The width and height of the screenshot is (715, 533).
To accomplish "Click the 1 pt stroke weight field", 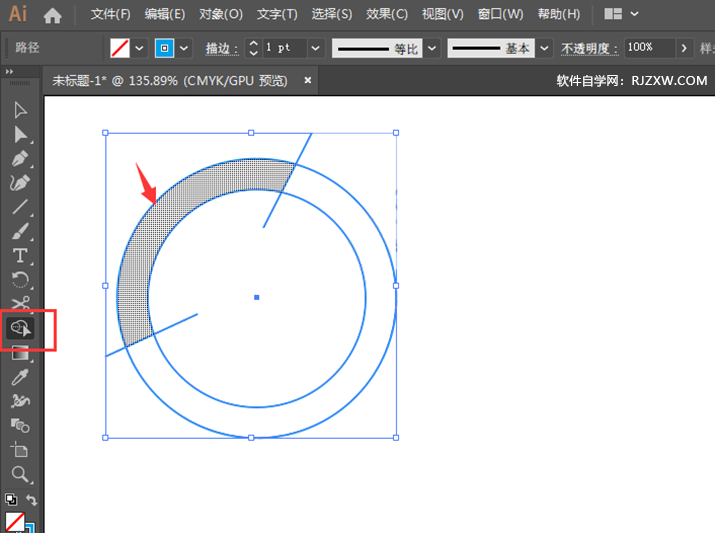I will [x=284, y=48].
